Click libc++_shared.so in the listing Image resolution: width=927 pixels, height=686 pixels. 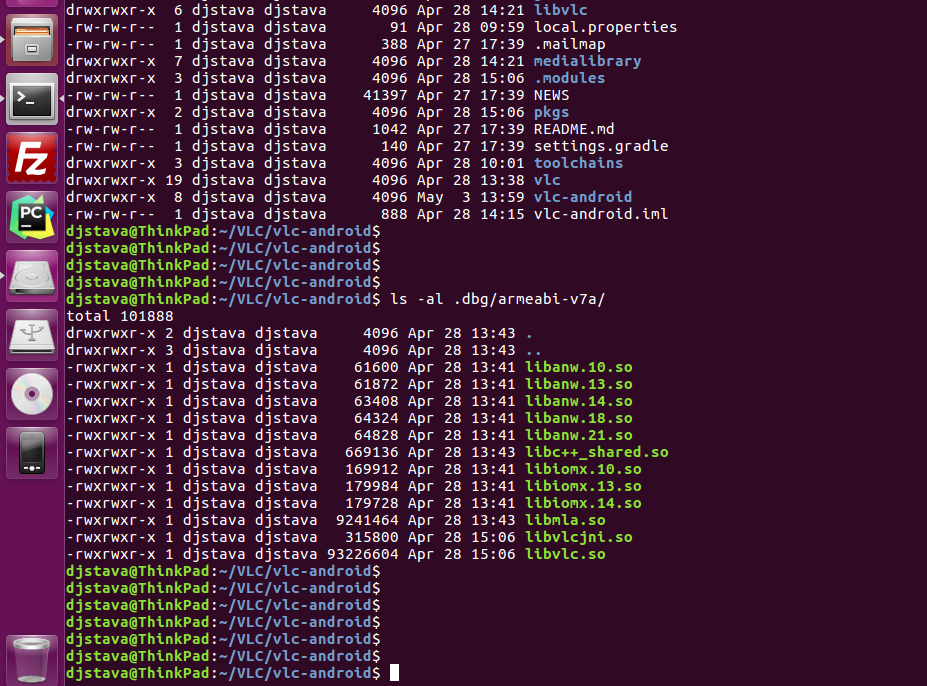pos(596,452)
